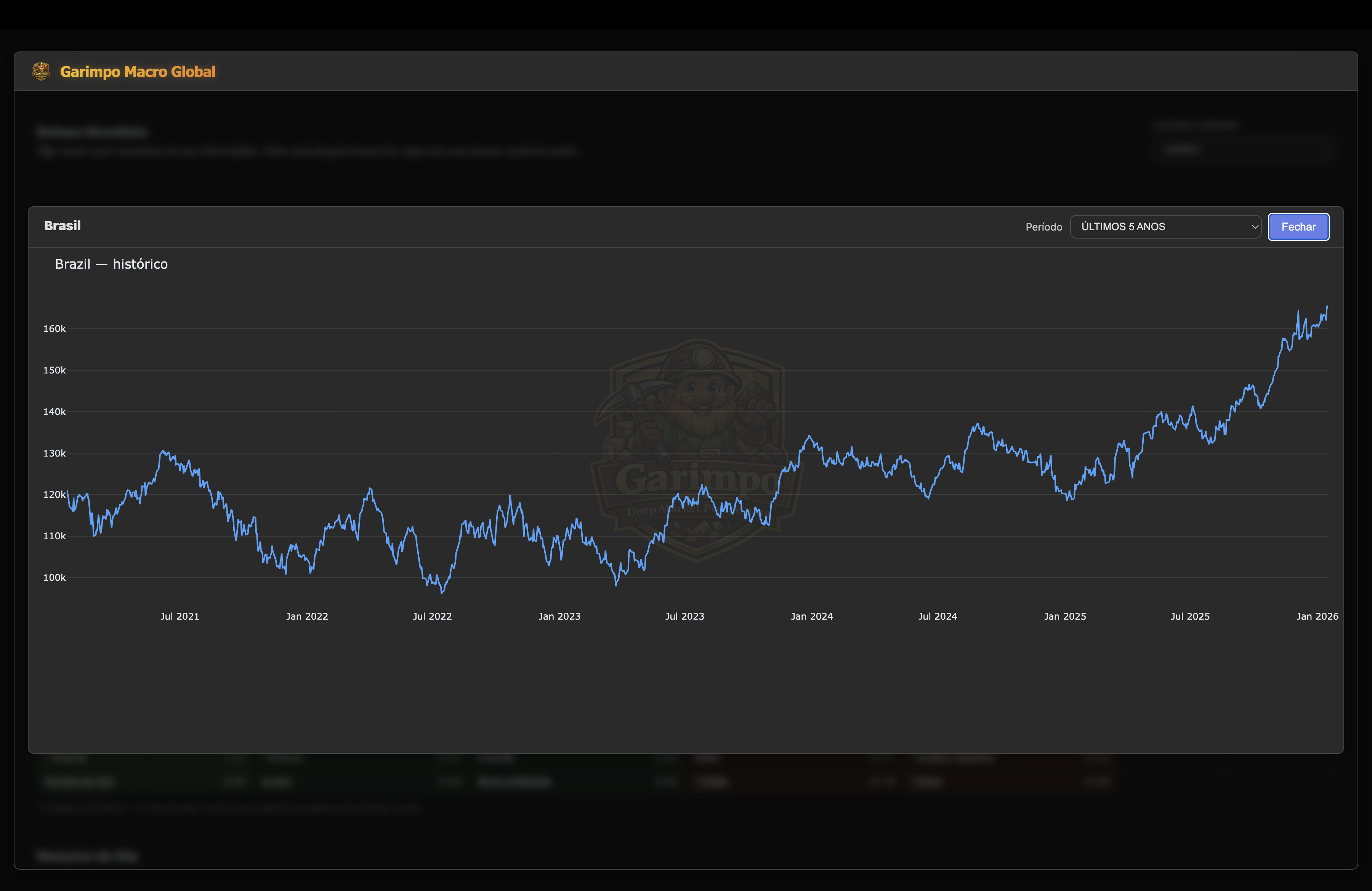Click the 160k y-axis label
This screenshot has height=891, width=1372.
tap(54, 329)
